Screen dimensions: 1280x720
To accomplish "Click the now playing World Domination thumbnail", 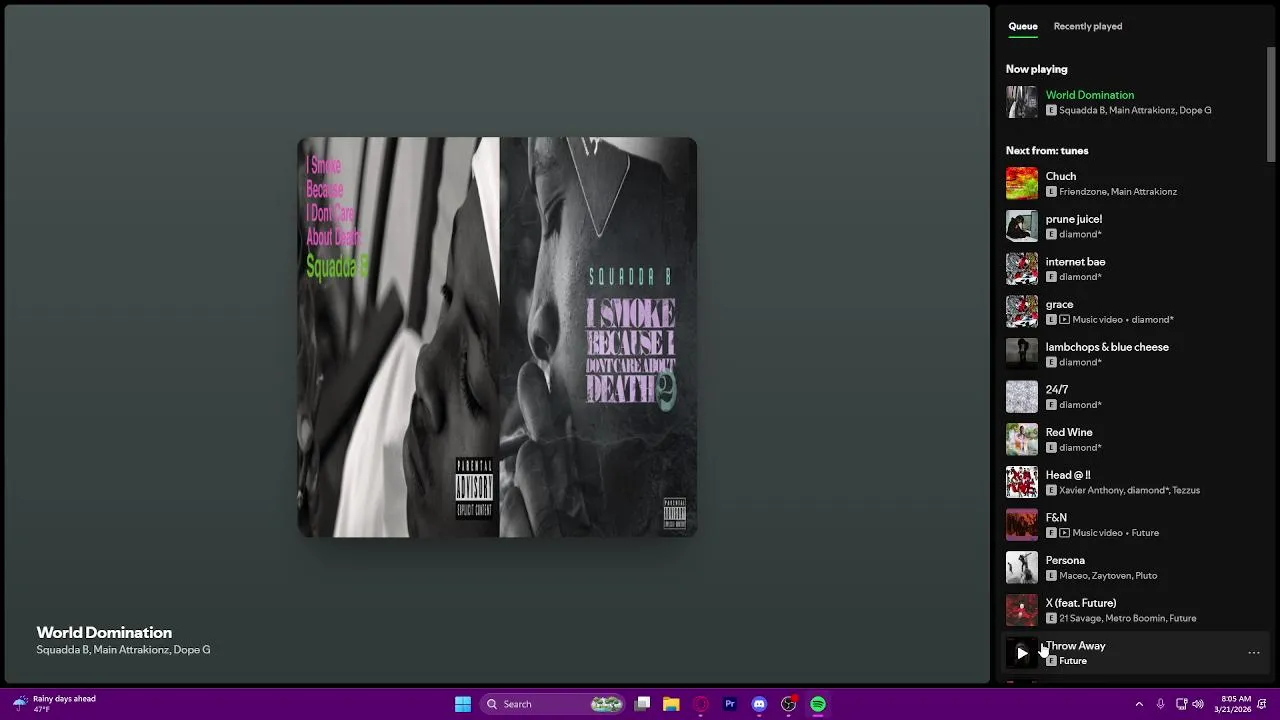I will click(x=1022, y=102).
